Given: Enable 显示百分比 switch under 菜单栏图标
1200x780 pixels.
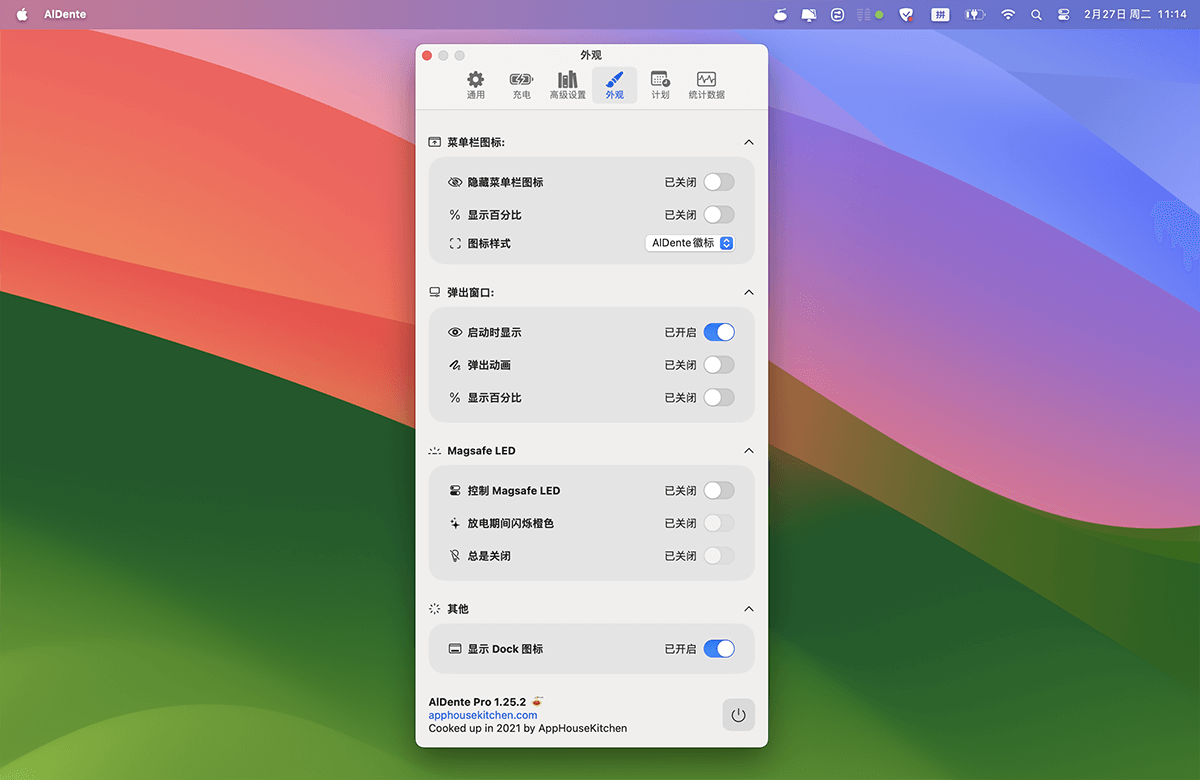Looking at the screenshot, I should (x=719, y=215).
